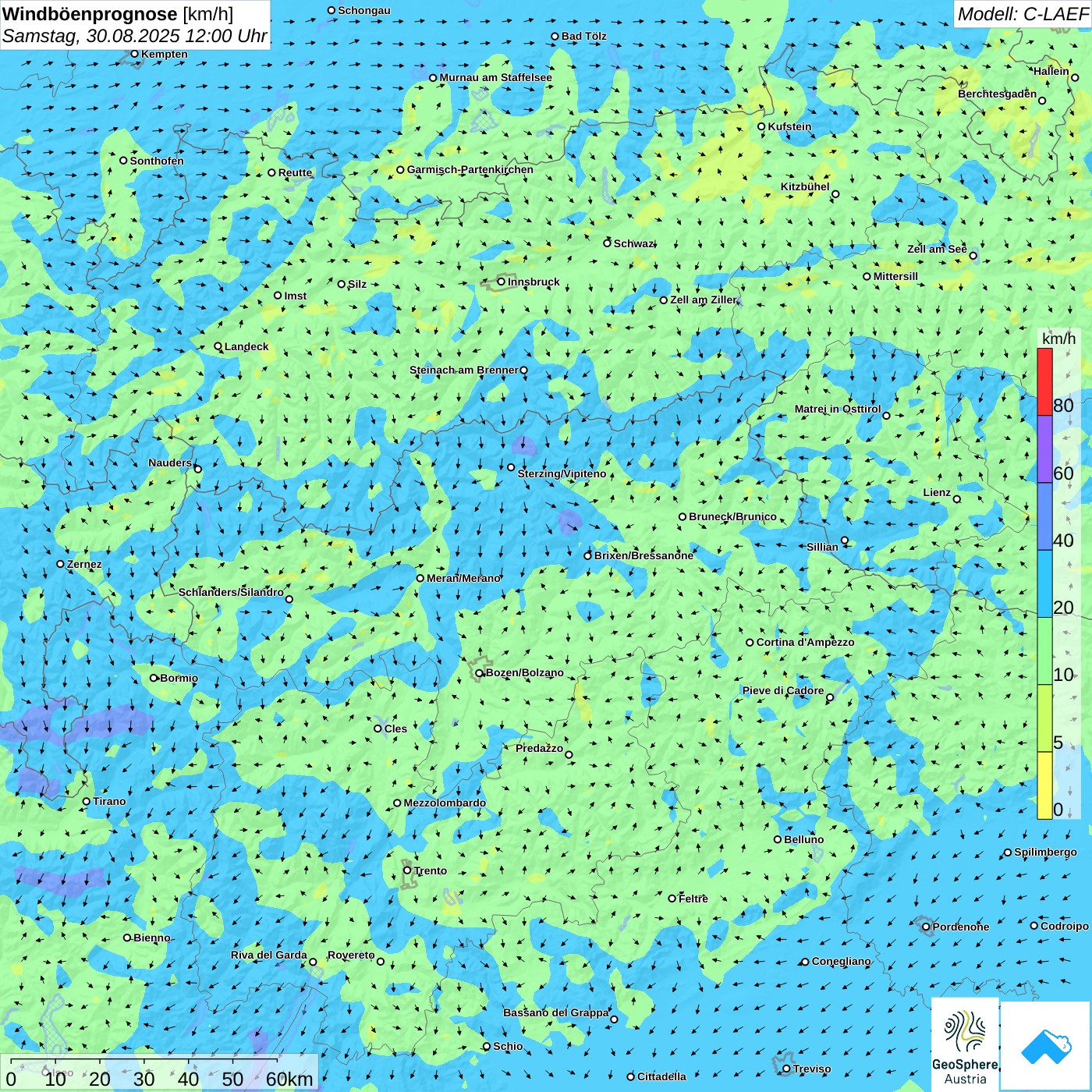
Task: Click the Trento city marker
Action: (x=407, y=870)
